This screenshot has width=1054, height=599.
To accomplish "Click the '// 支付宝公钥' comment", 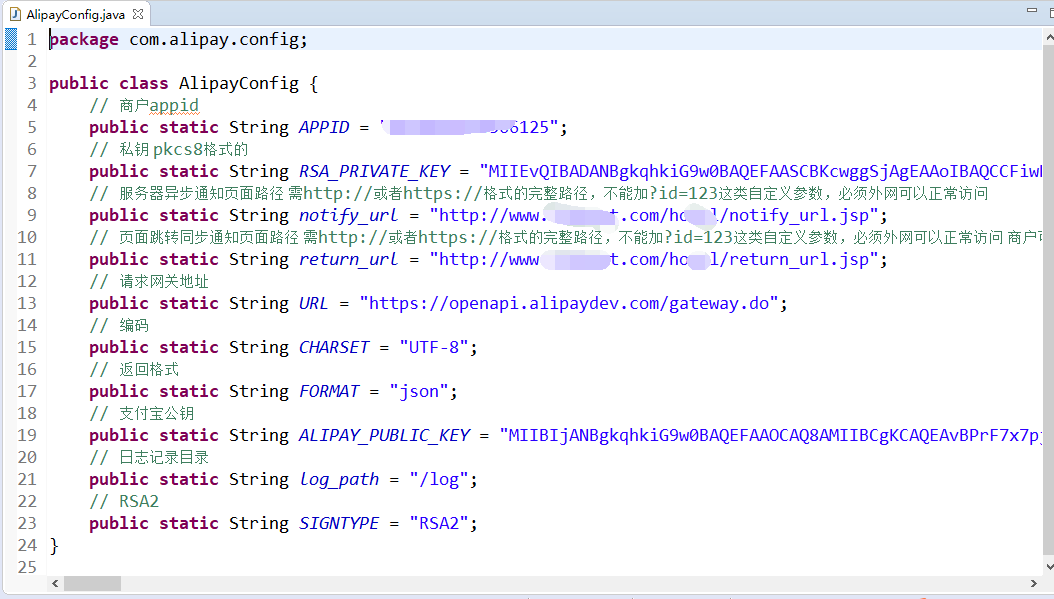I will pyautogui.click(x=141, y=413).
